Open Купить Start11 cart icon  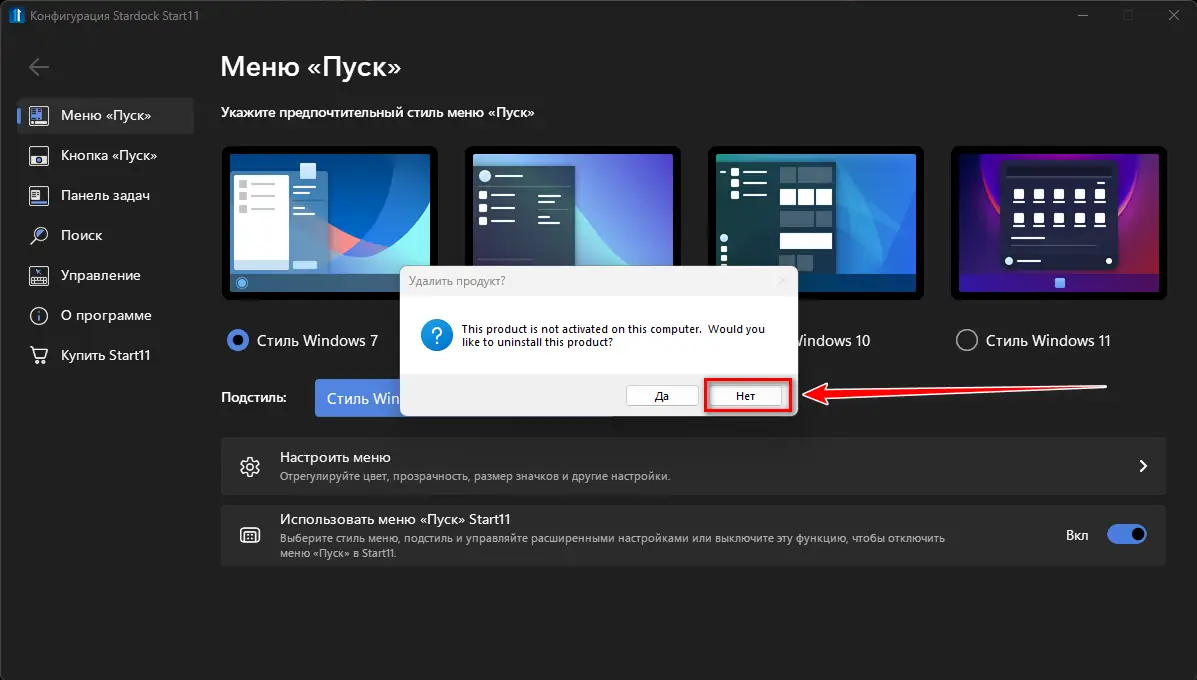38,355
